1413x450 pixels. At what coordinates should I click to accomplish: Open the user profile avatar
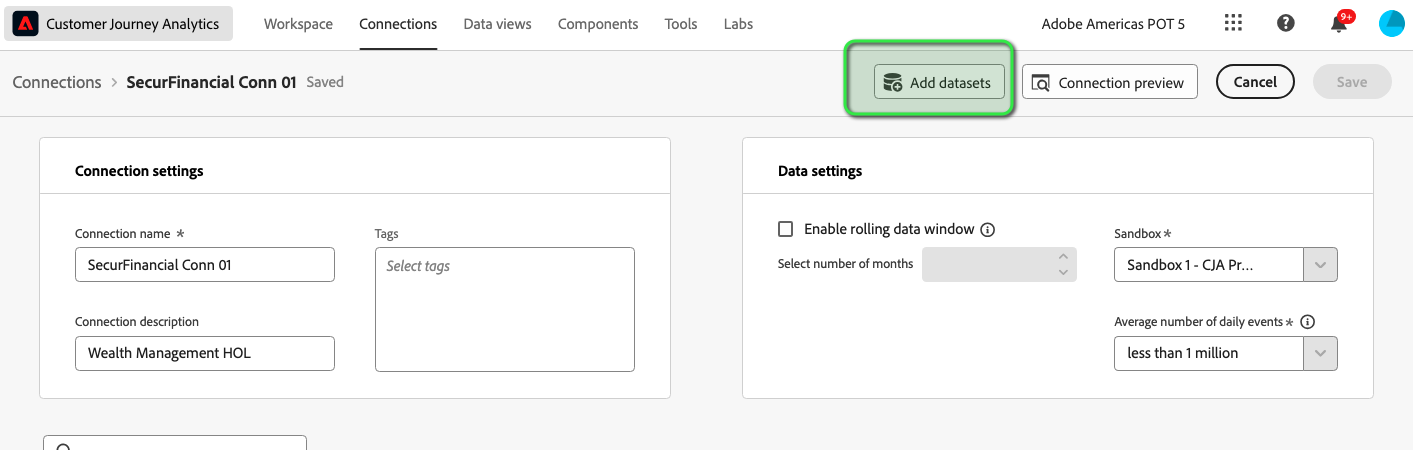pos(1391,24)
